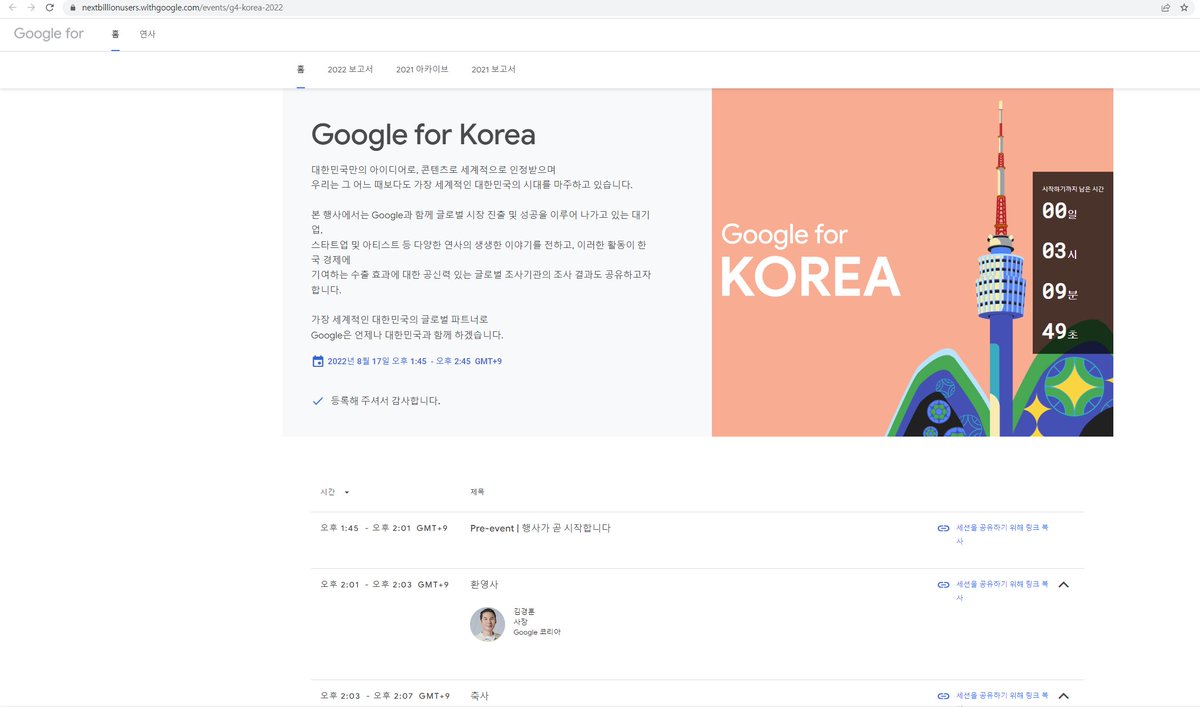Viewport: 1200px width, 707px height.
Task: Copy the Pre-event session share link text
Action: click(x=1002, y=534)
